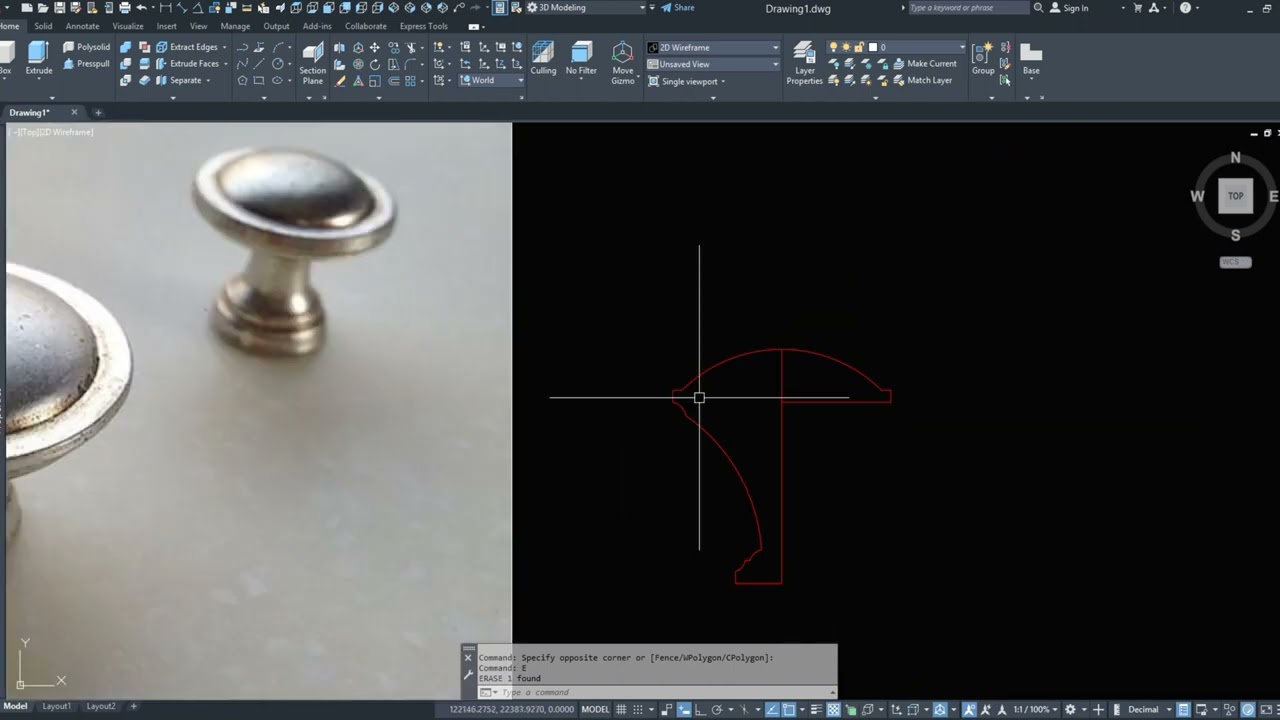1280x720 pixels.
Task: Open the 1:1 / 100% annotation scale dropdown
Action: click(1035, 710)
